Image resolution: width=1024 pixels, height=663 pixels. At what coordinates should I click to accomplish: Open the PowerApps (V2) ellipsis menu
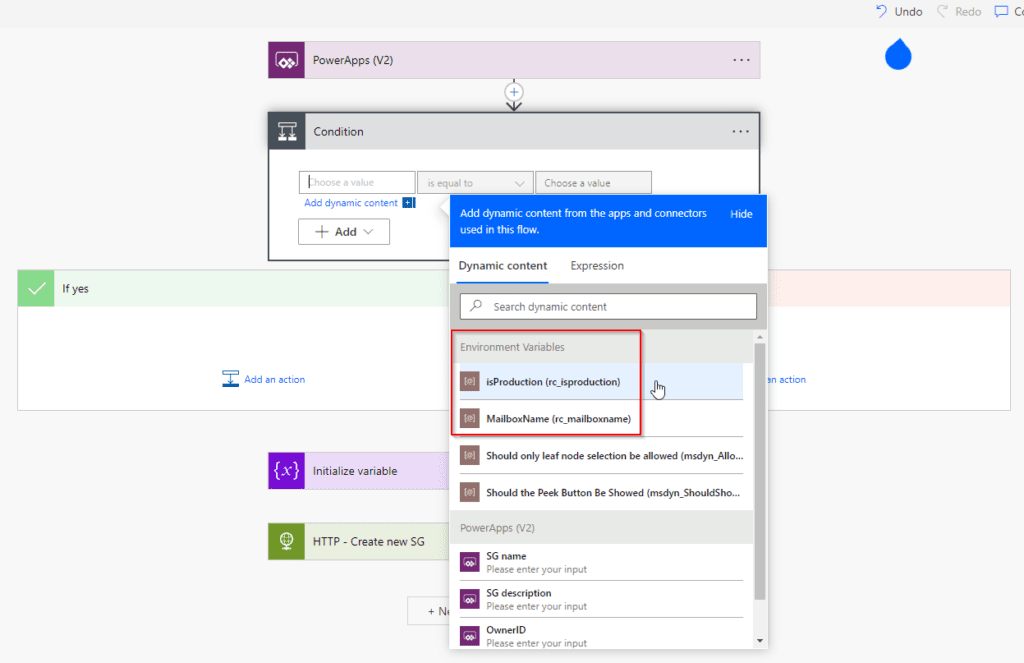[741, 60]
